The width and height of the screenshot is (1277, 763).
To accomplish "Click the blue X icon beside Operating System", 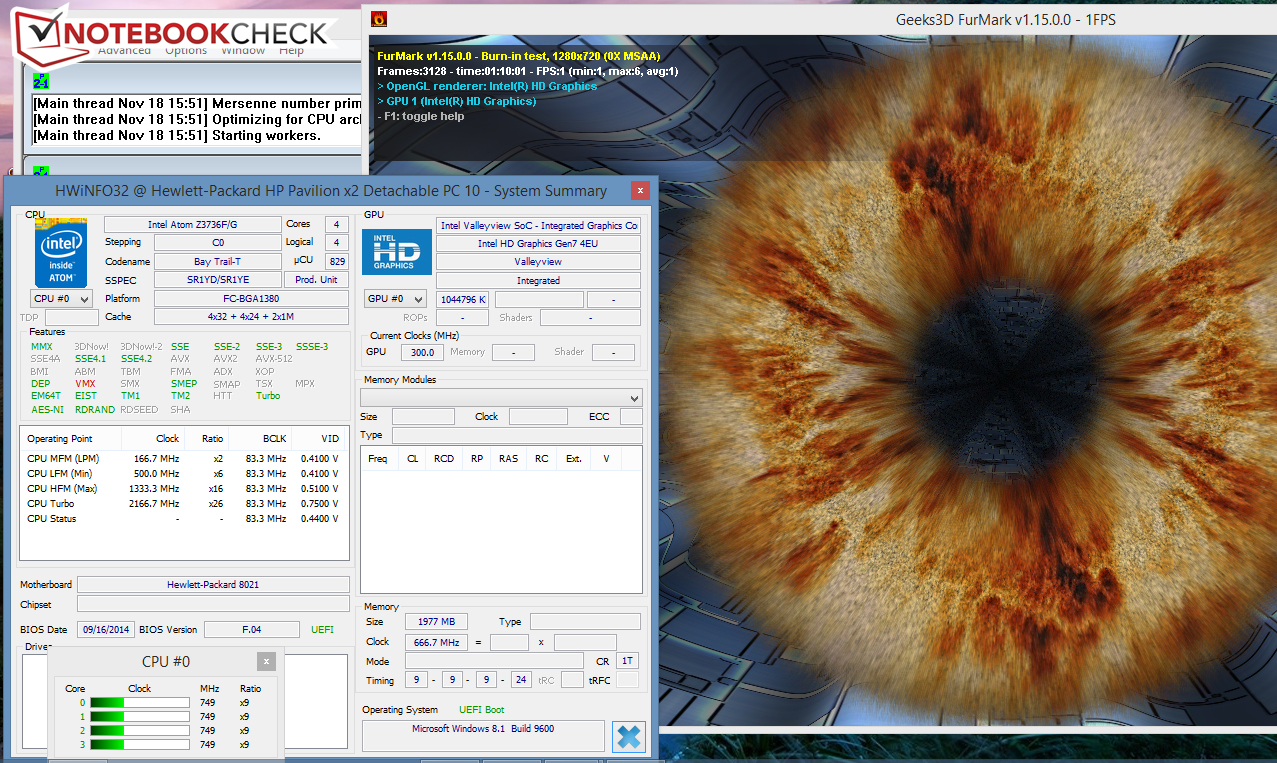I will point(628,737).
